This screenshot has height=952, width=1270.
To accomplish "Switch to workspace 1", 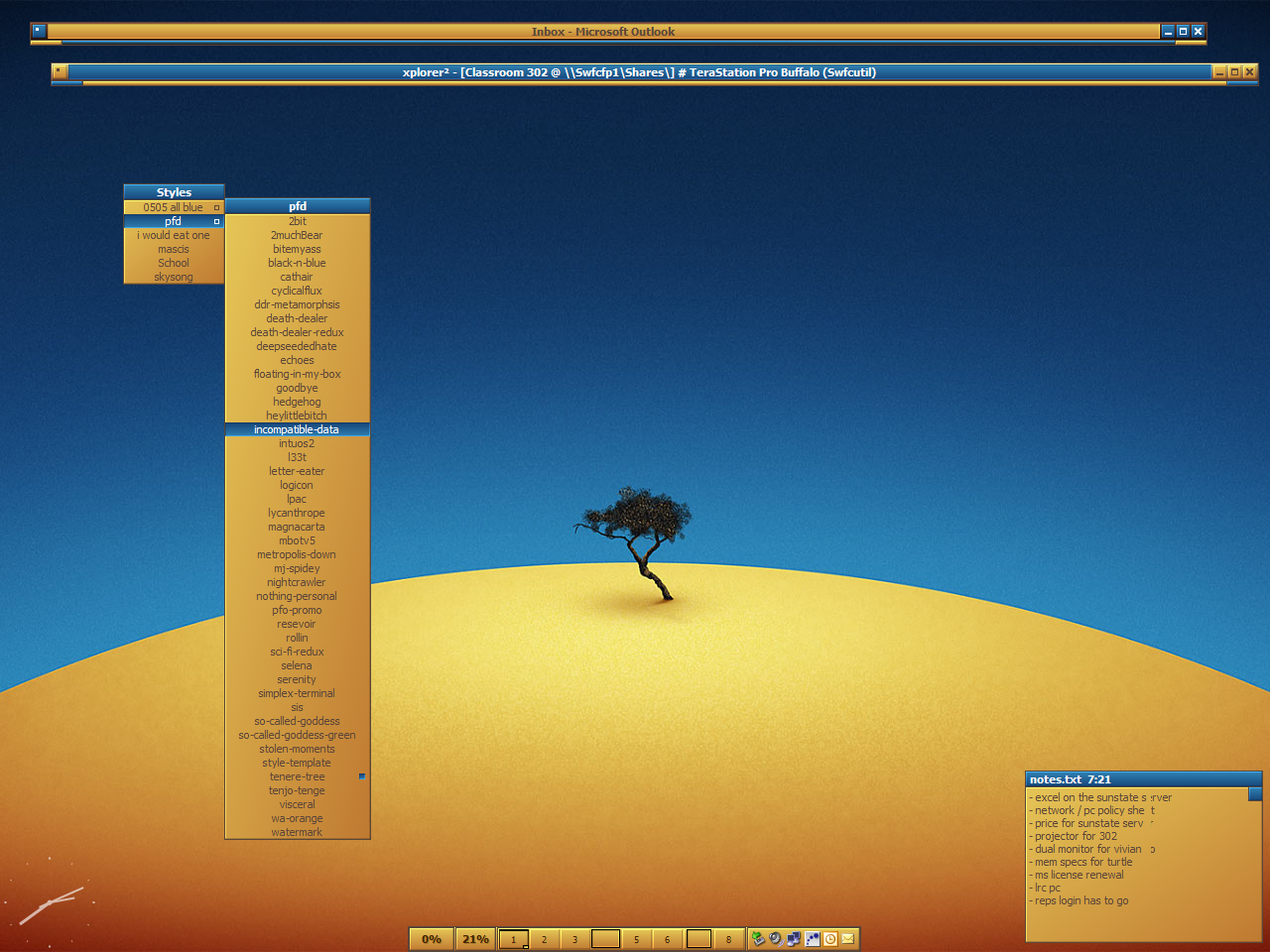I will [x=514, y=939].
